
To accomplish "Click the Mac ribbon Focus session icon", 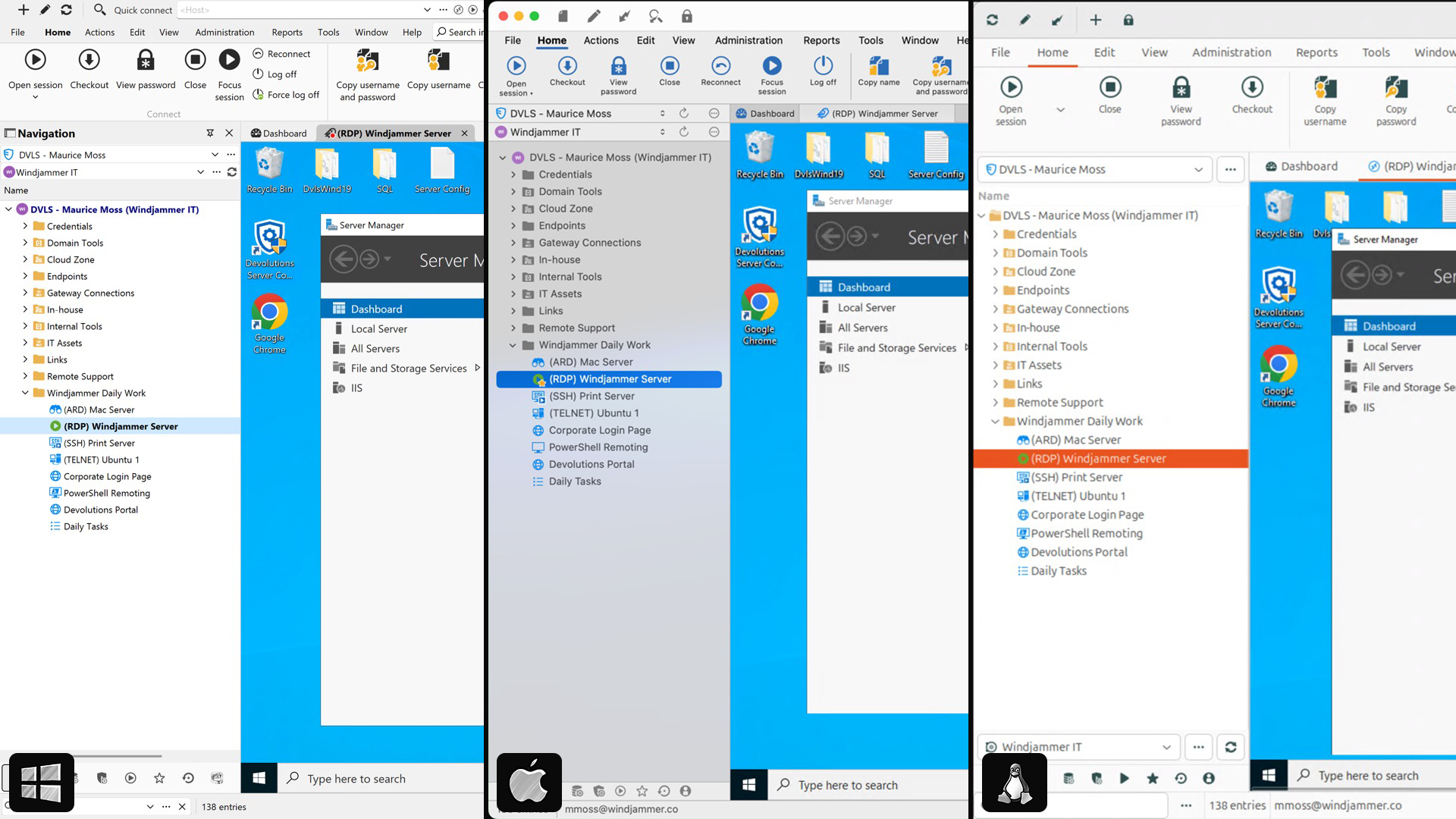I will pyautogui.click(x=772, y=65).
